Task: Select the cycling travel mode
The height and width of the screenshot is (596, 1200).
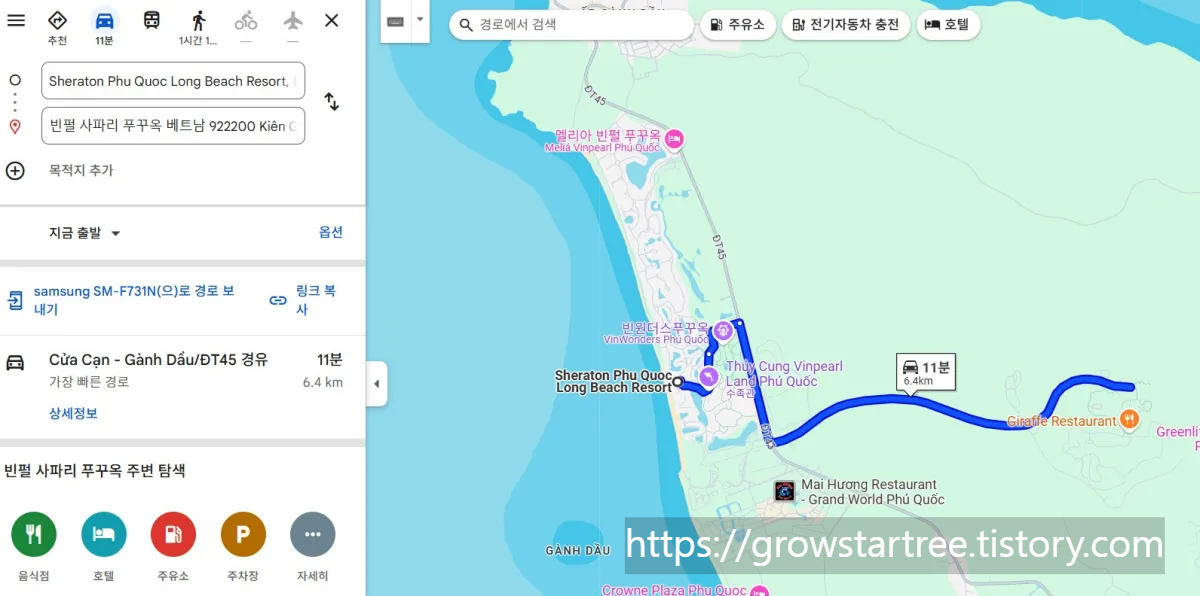Action: [245, 27]
